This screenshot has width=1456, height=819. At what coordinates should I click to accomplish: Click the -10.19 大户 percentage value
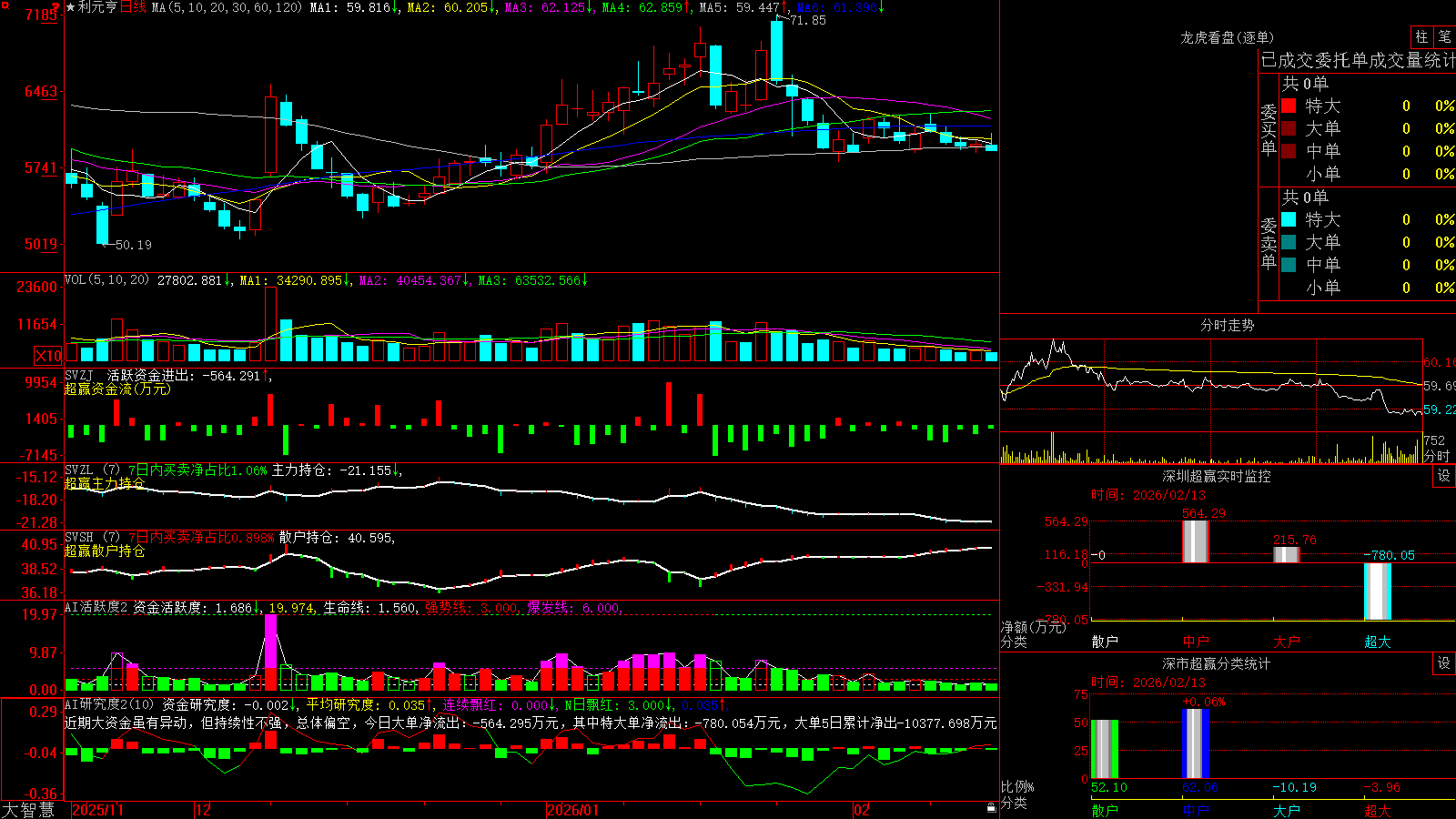click(1294, 787)
